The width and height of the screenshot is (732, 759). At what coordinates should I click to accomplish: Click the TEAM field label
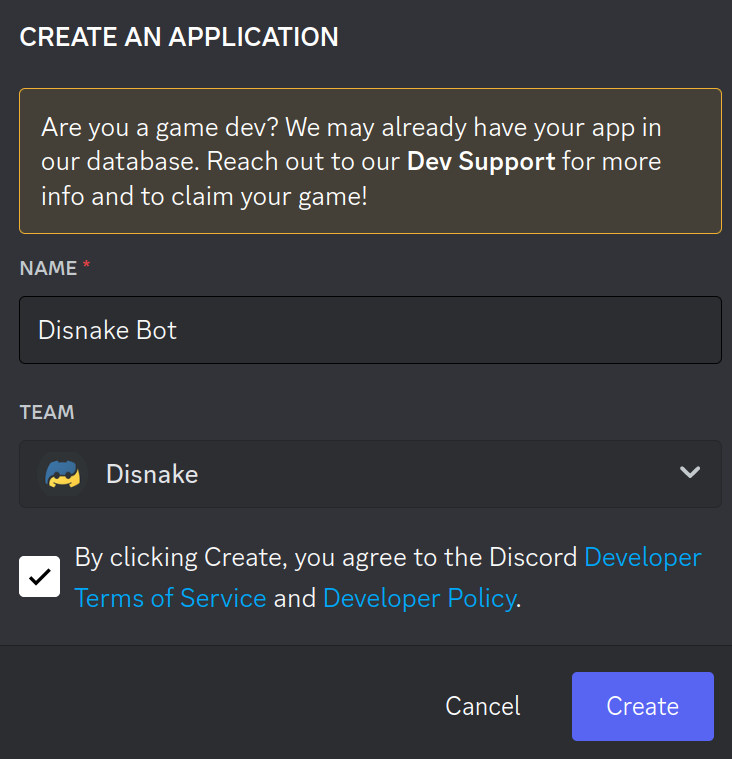coord(47,412)
